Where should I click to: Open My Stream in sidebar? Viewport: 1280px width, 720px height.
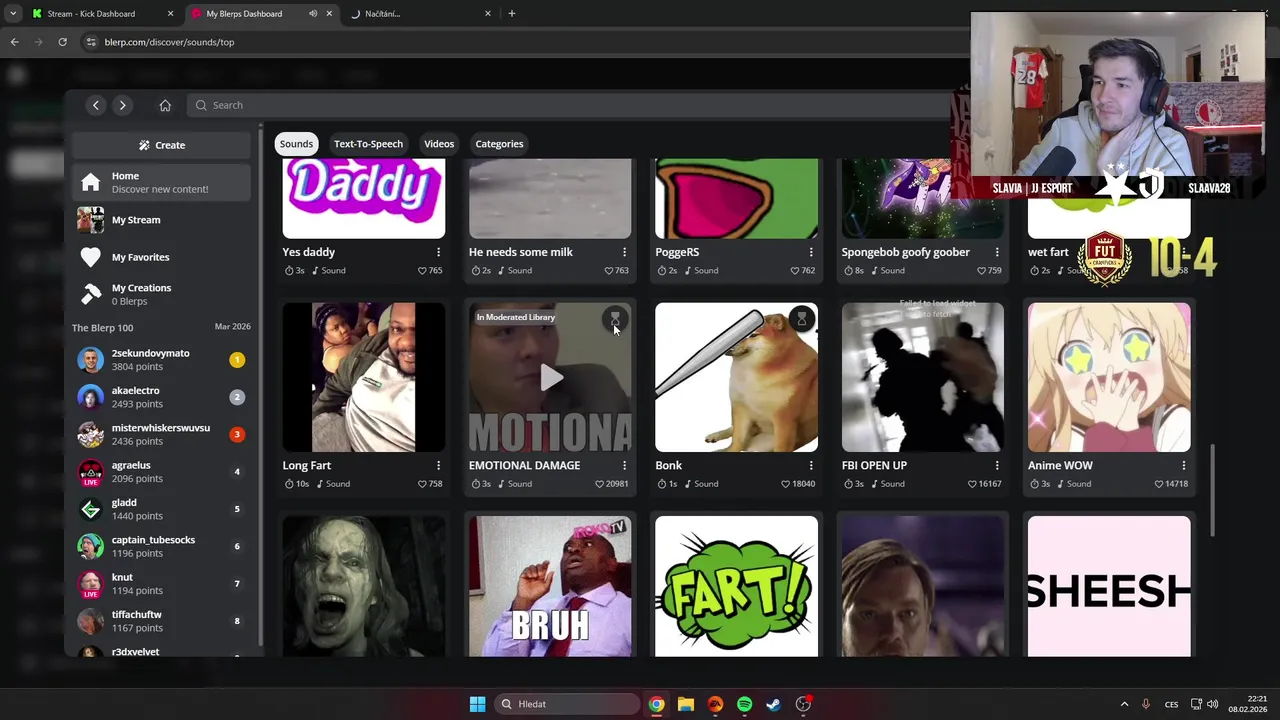tap(161, 220)
